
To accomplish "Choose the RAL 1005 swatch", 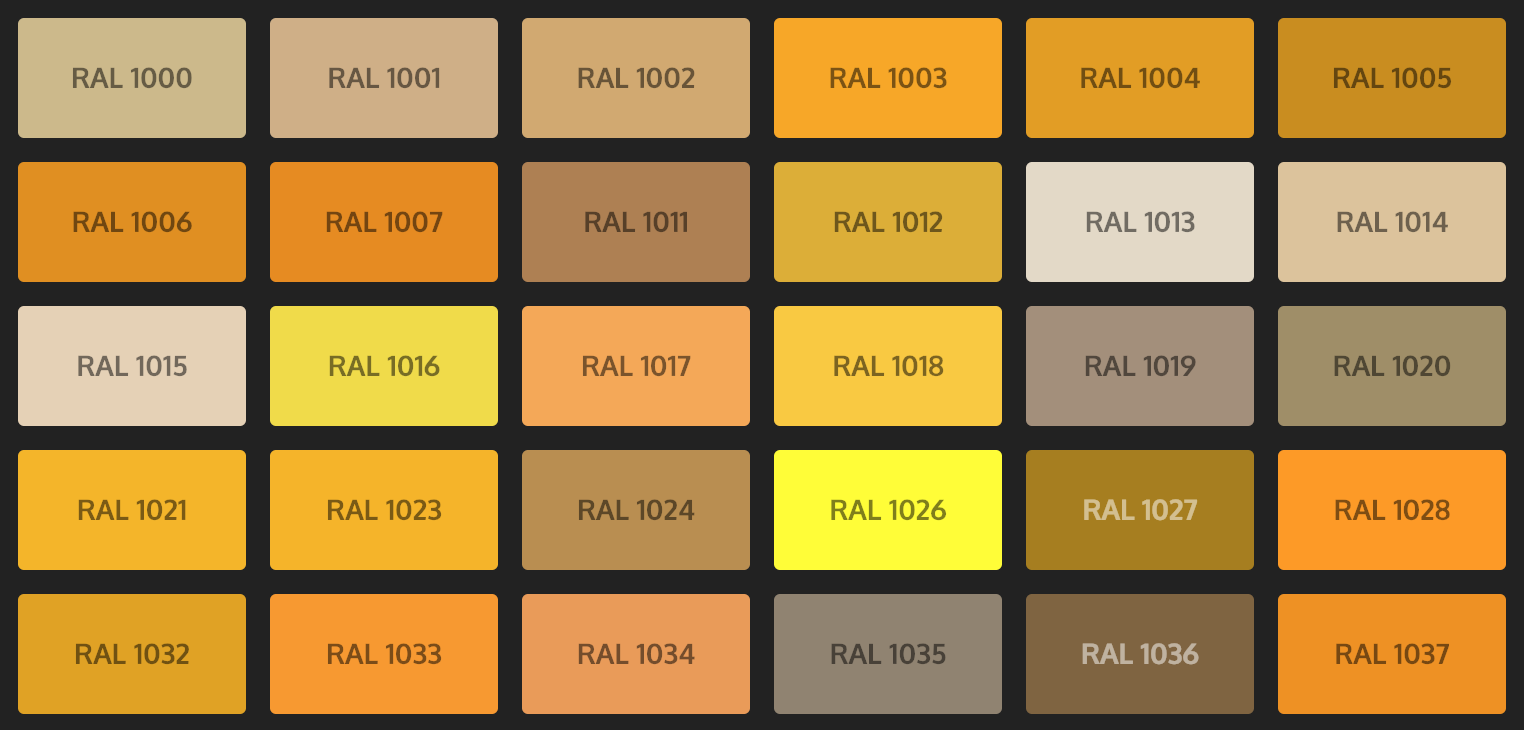I will pos(1392,78).
